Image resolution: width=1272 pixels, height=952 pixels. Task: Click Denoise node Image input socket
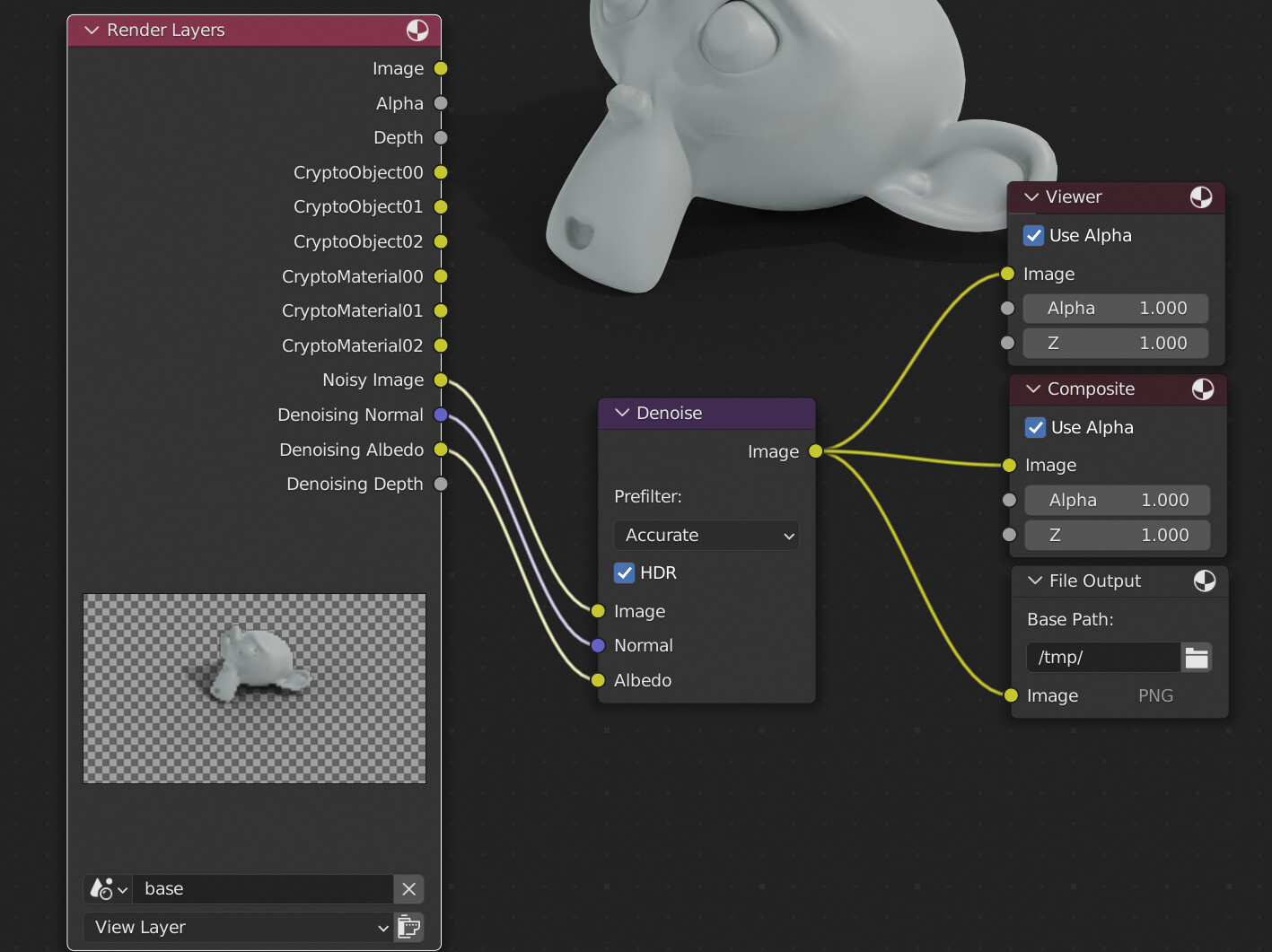coord(598,611)
